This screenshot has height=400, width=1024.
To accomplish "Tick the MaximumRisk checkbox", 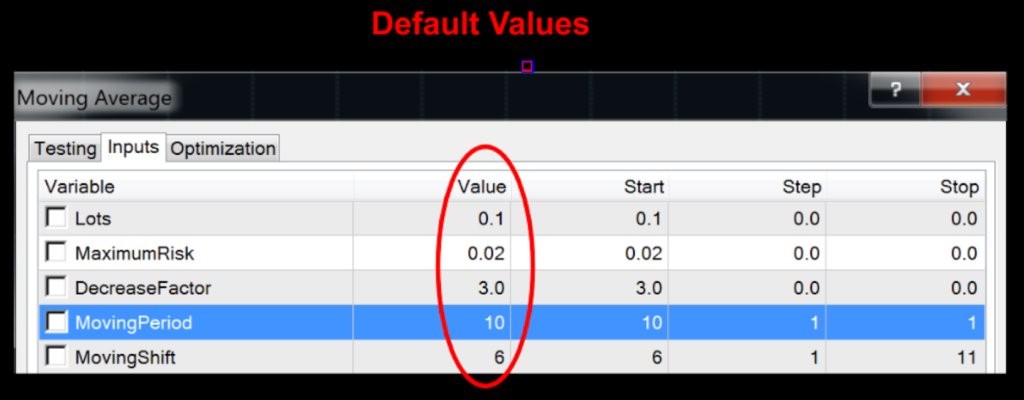I will click(x=57, y=253).
